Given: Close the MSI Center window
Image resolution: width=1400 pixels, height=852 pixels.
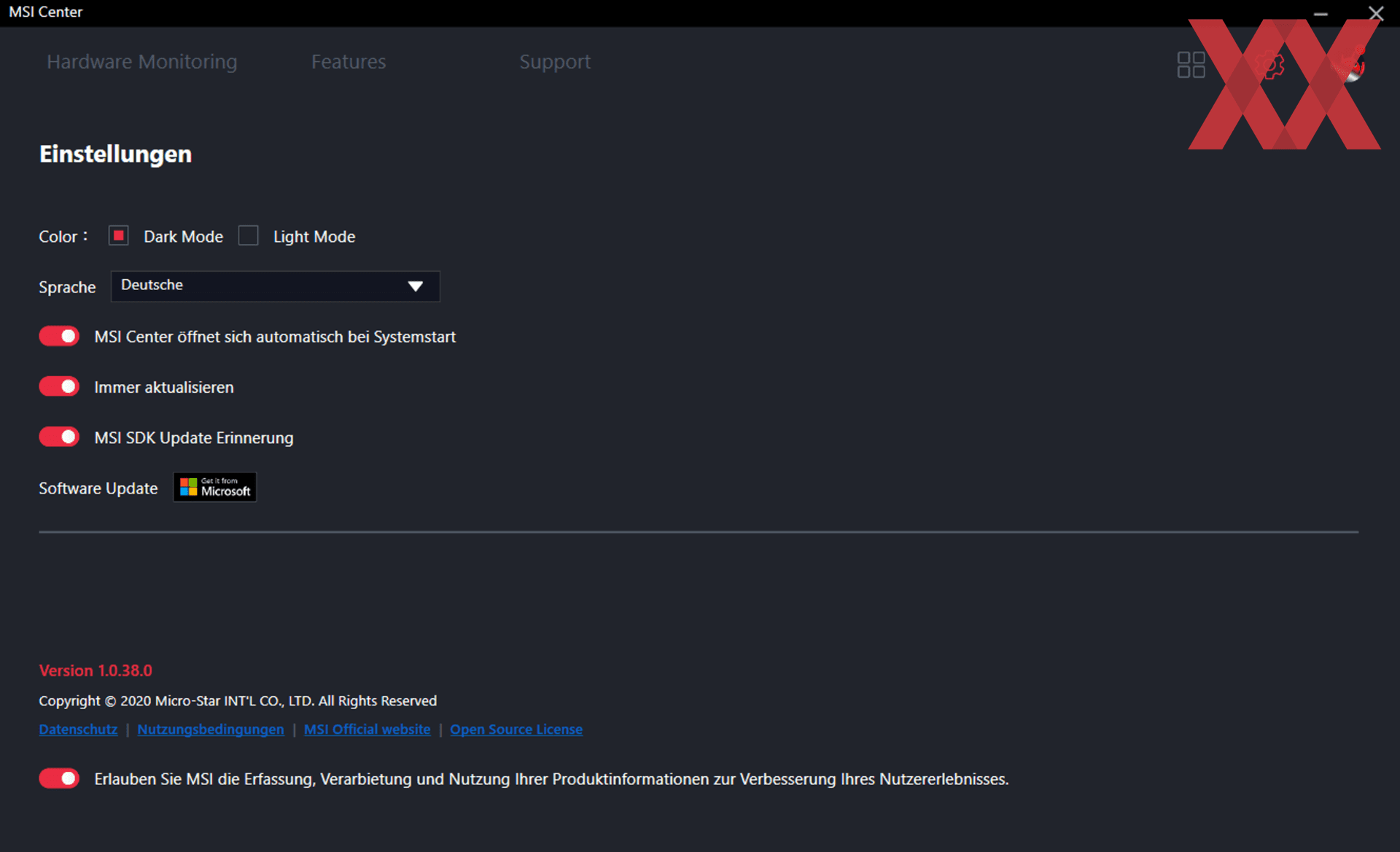Looking at the screenshot, I should [1376, 13].
